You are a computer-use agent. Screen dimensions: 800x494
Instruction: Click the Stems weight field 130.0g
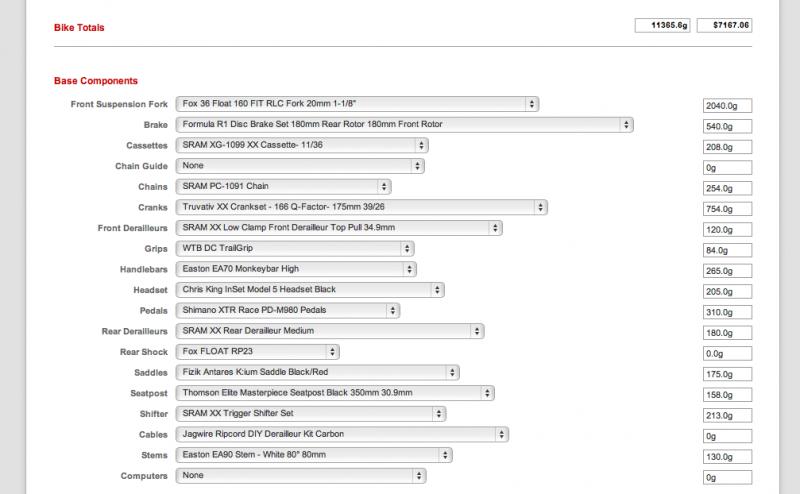(726, 457)
